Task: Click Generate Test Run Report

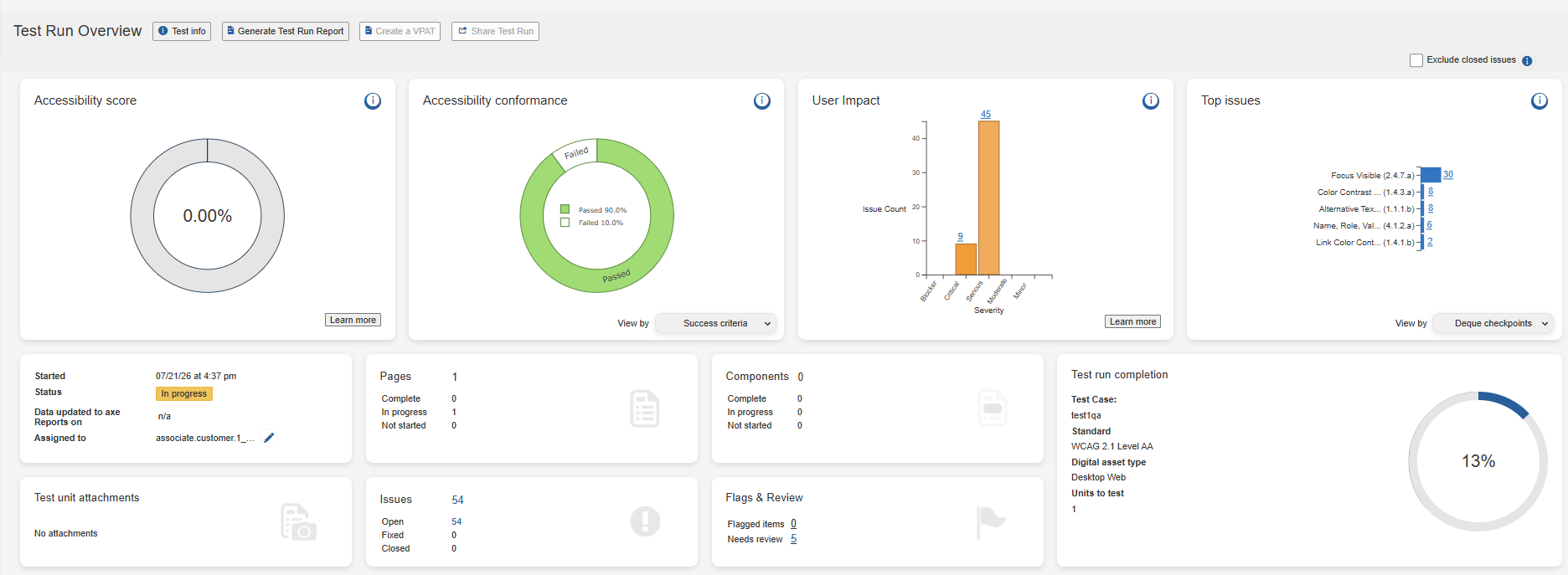Action: point(286,31)
